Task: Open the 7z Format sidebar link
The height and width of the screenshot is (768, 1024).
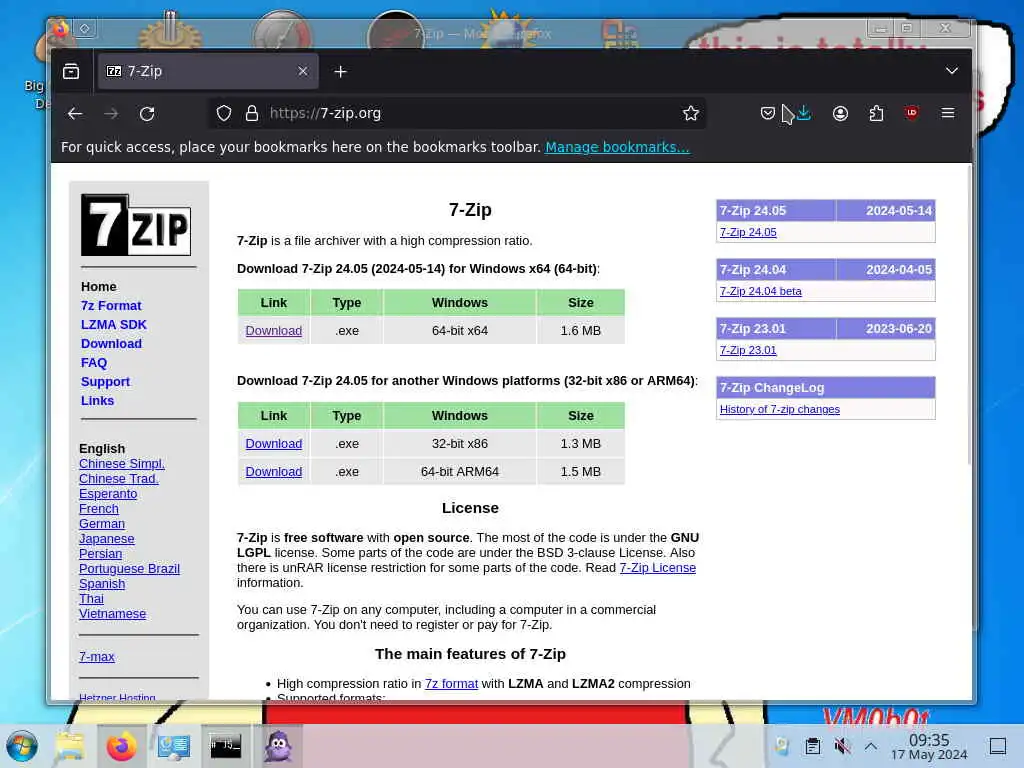Action: click(111, 306)
